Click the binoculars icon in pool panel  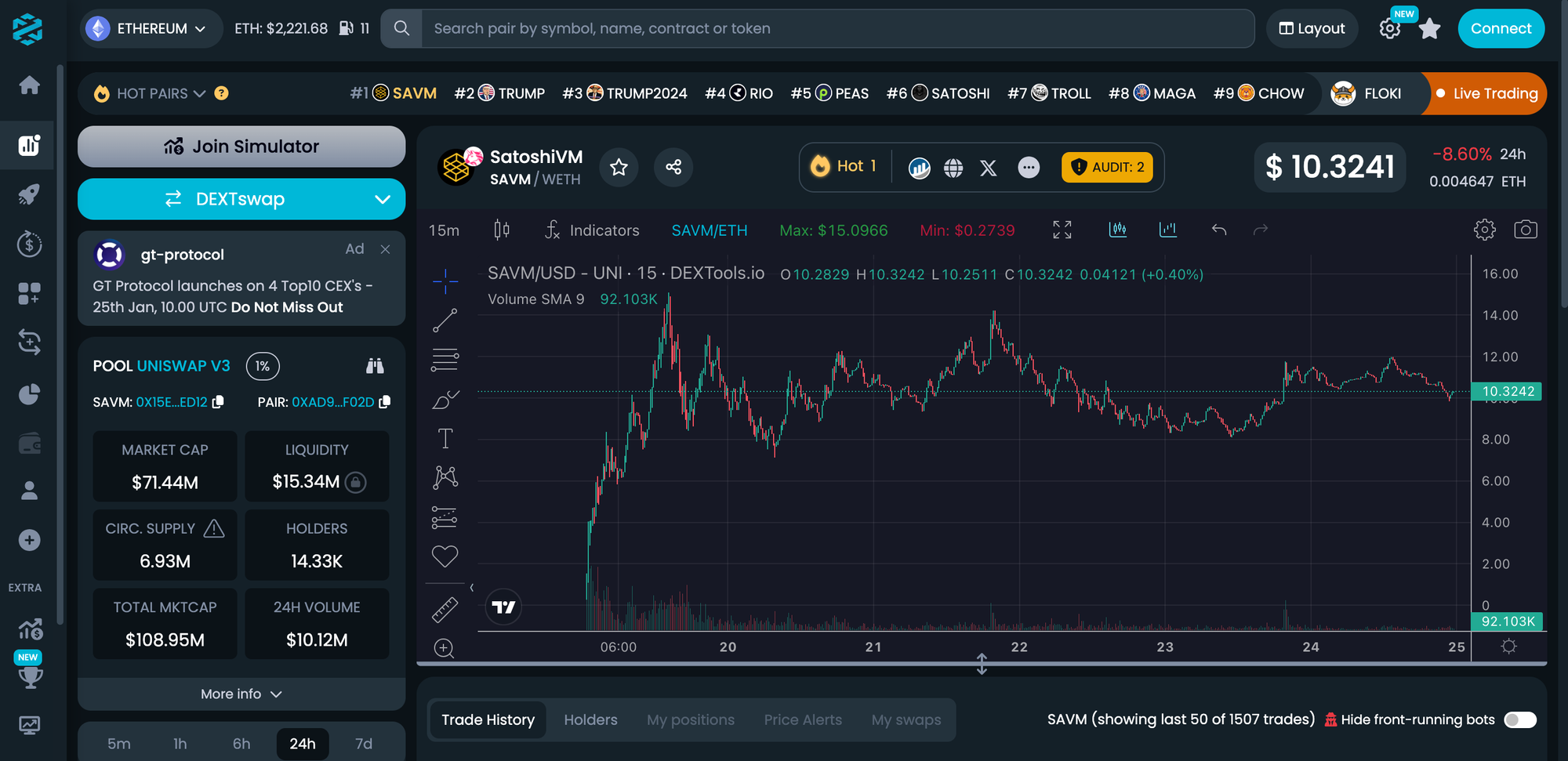click(375, 366)
